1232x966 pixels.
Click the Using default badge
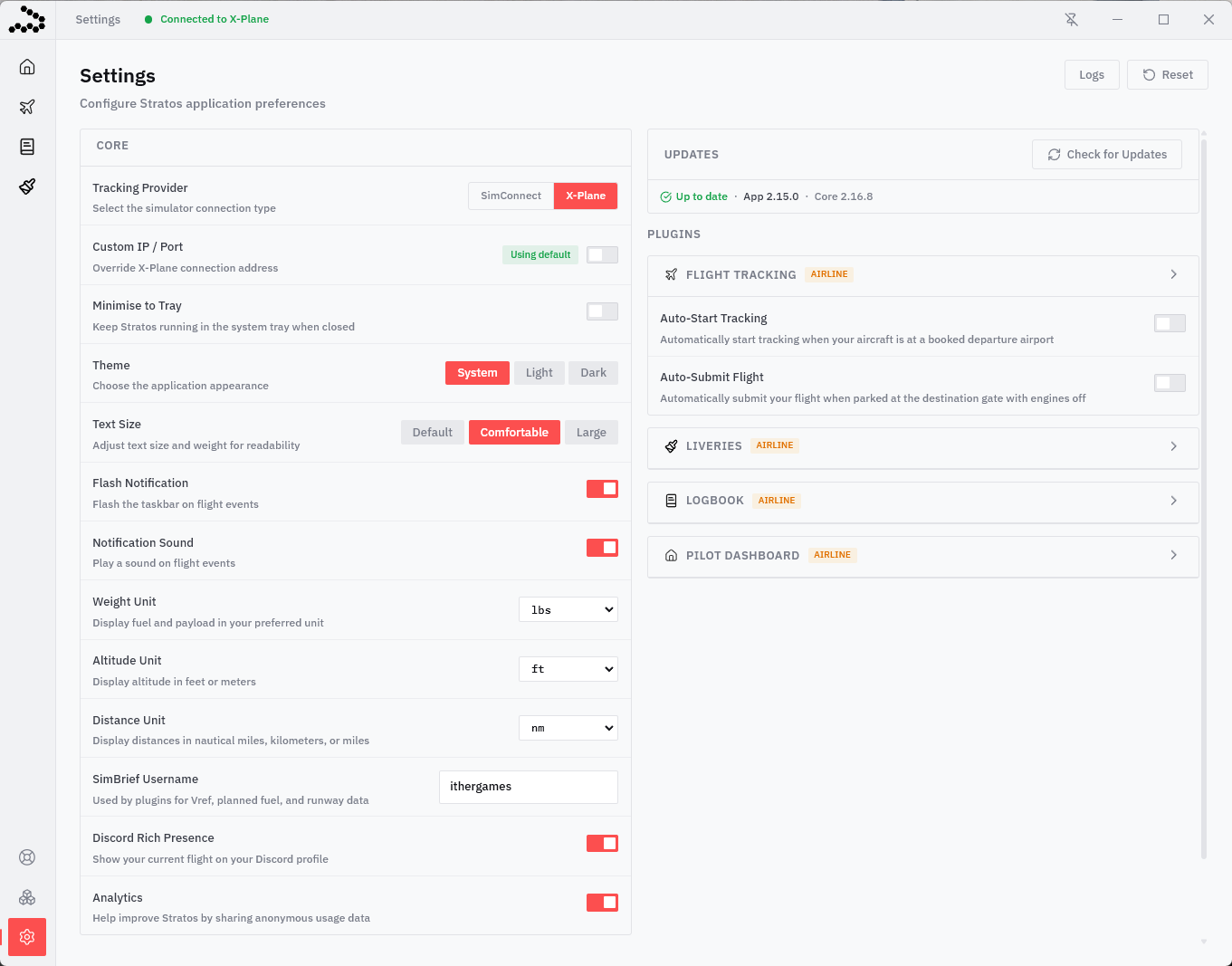[540, 255]
